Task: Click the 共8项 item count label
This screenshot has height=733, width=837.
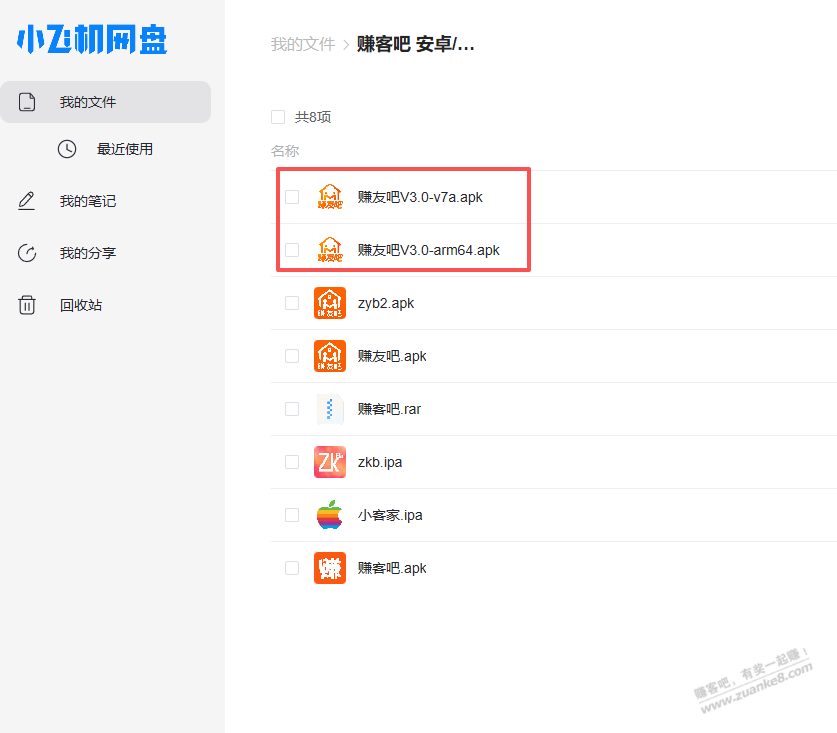Action: [313, 117]
